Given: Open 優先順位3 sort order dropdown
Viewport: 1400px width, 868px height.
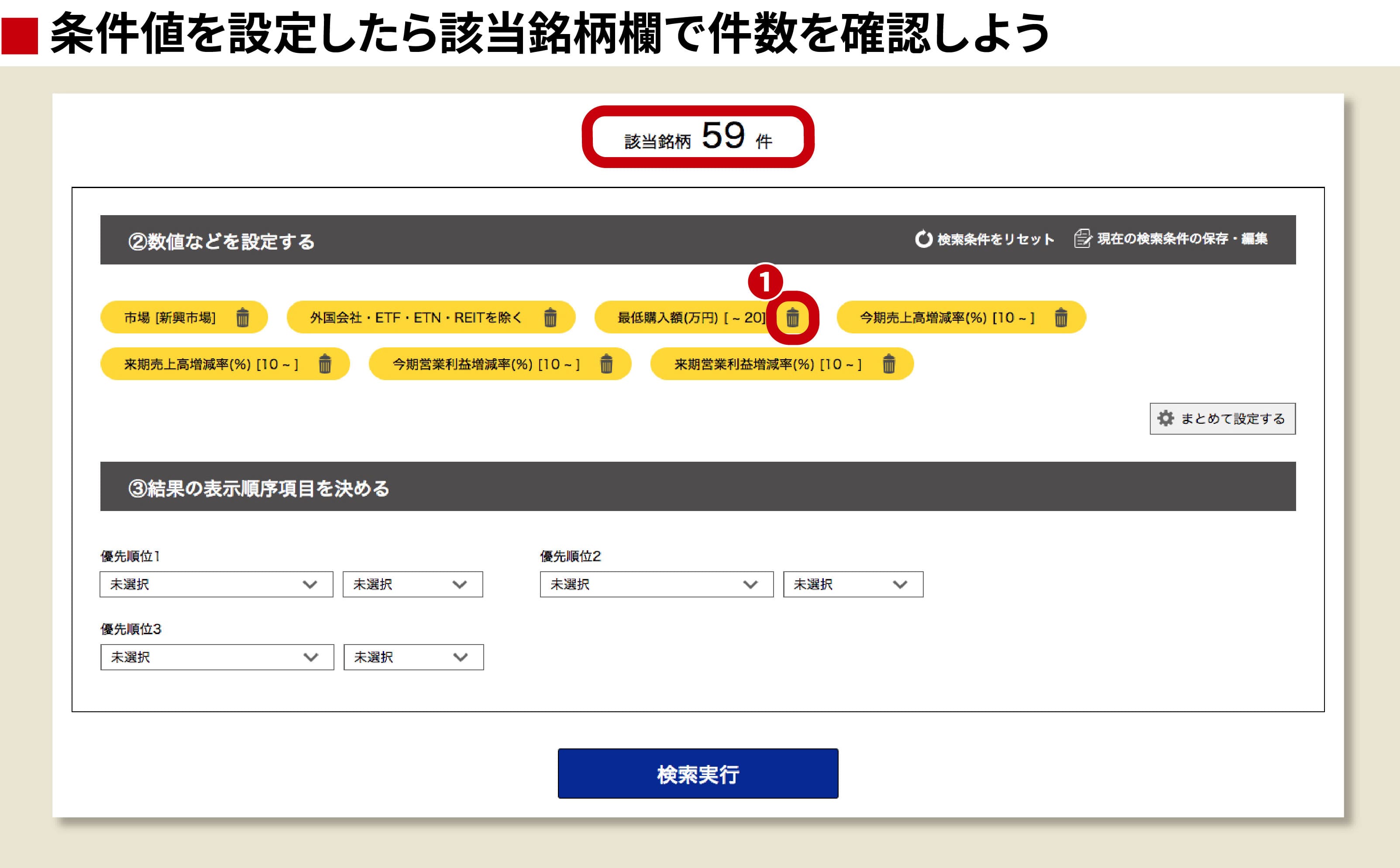Looking at the screenshot, I should coord(413,657).
